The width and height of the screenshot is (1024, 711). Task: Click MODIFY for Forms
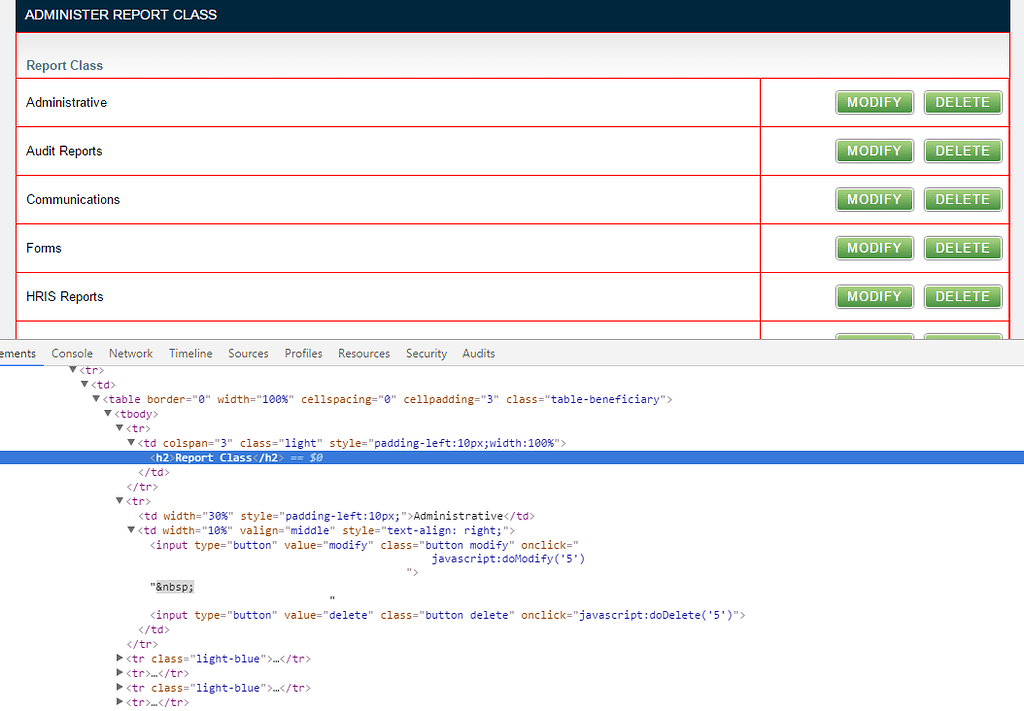(874, 247)
